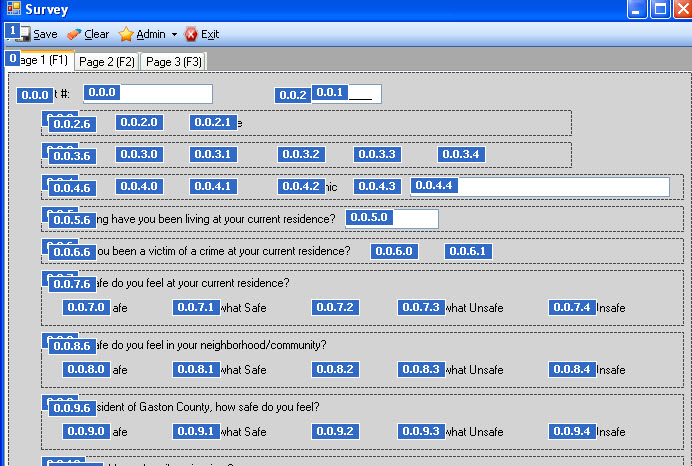Close the Survey window
Viewport: 692px width, 466px height.
point(682,9)
